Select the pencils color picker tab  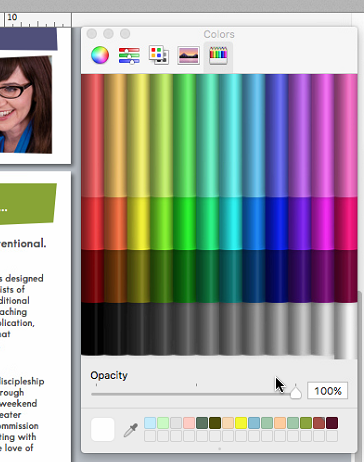pyautogui.click(x=218, y=55)
